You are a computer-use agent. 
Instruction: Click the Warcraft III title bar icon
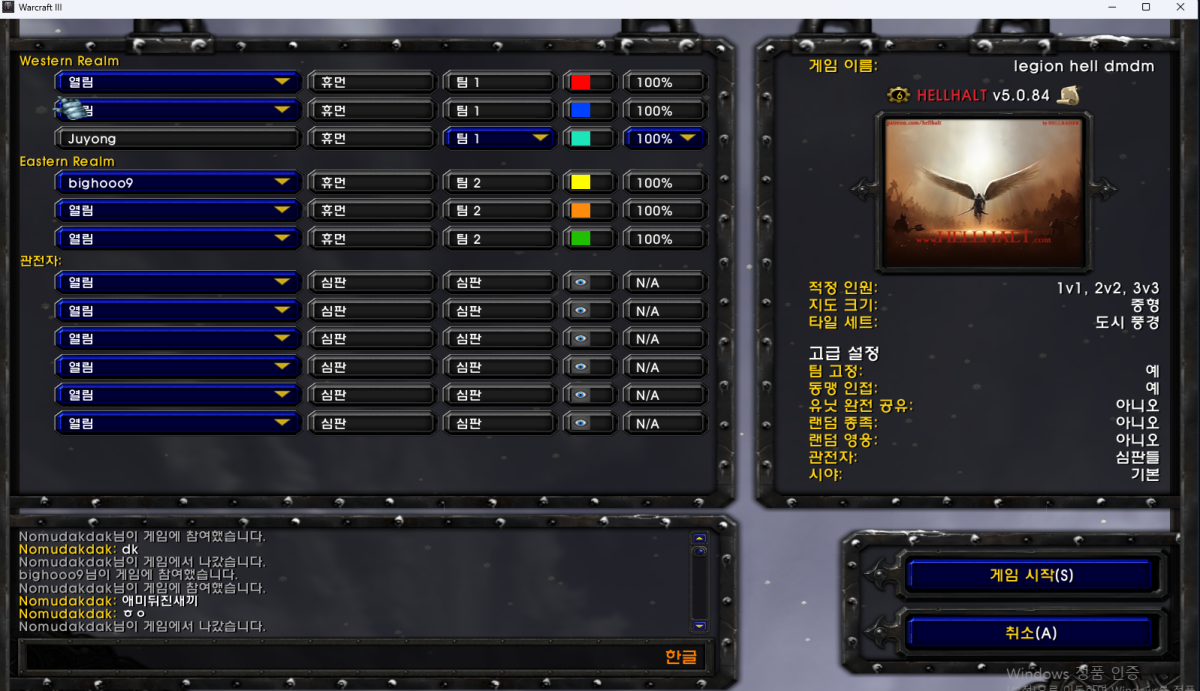8,7
